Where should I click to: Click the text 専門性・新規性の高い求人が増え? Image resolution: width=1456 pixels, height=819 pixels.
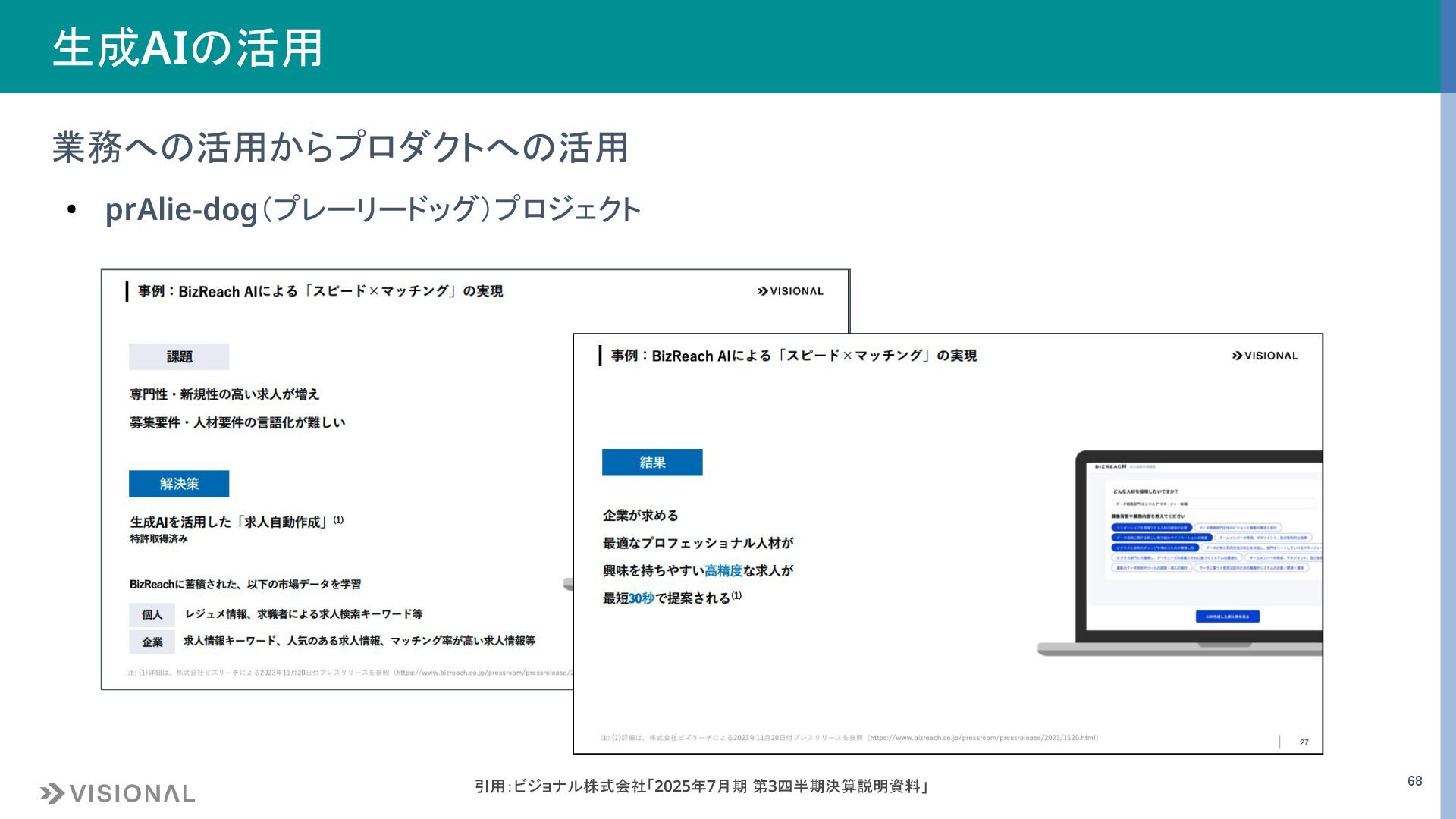224,394
